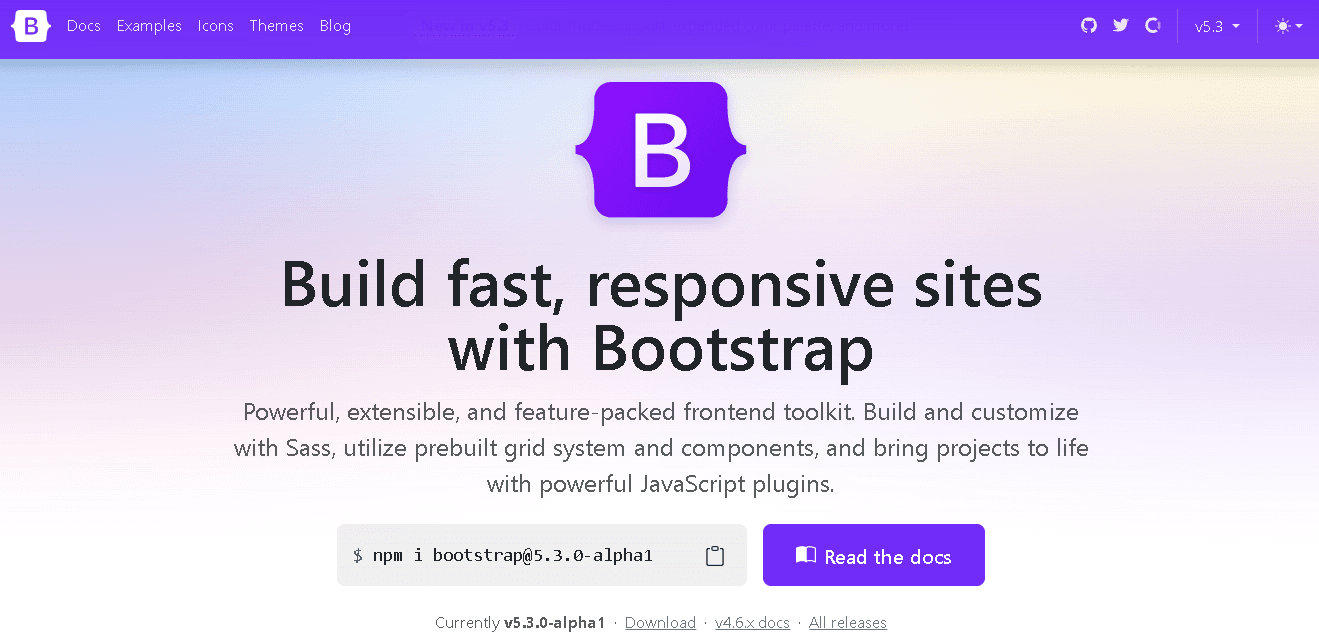Viewport: 1319px width, 641px height.
Task: Open Examples in the navbar
Action: click(149, 26)
